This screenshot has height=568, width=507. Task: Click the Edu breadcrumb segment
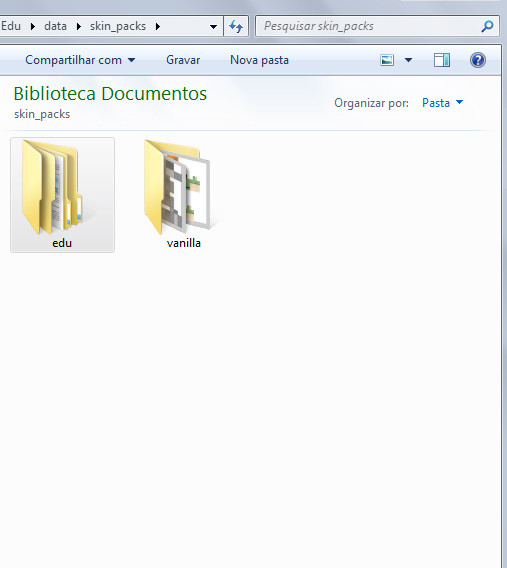(x=11, y=26)
